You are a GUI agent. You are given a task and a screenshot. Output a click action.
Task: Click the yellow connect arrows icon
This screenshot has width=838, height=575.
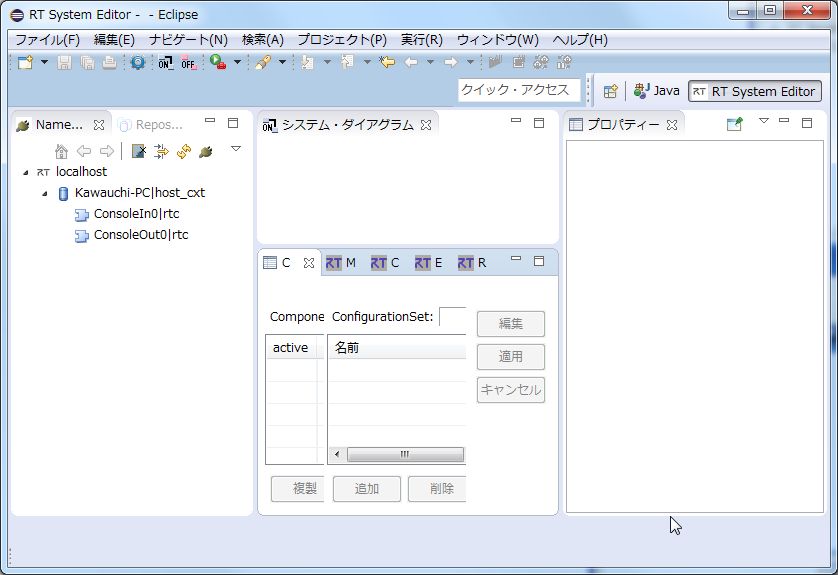tap(161, 152)
